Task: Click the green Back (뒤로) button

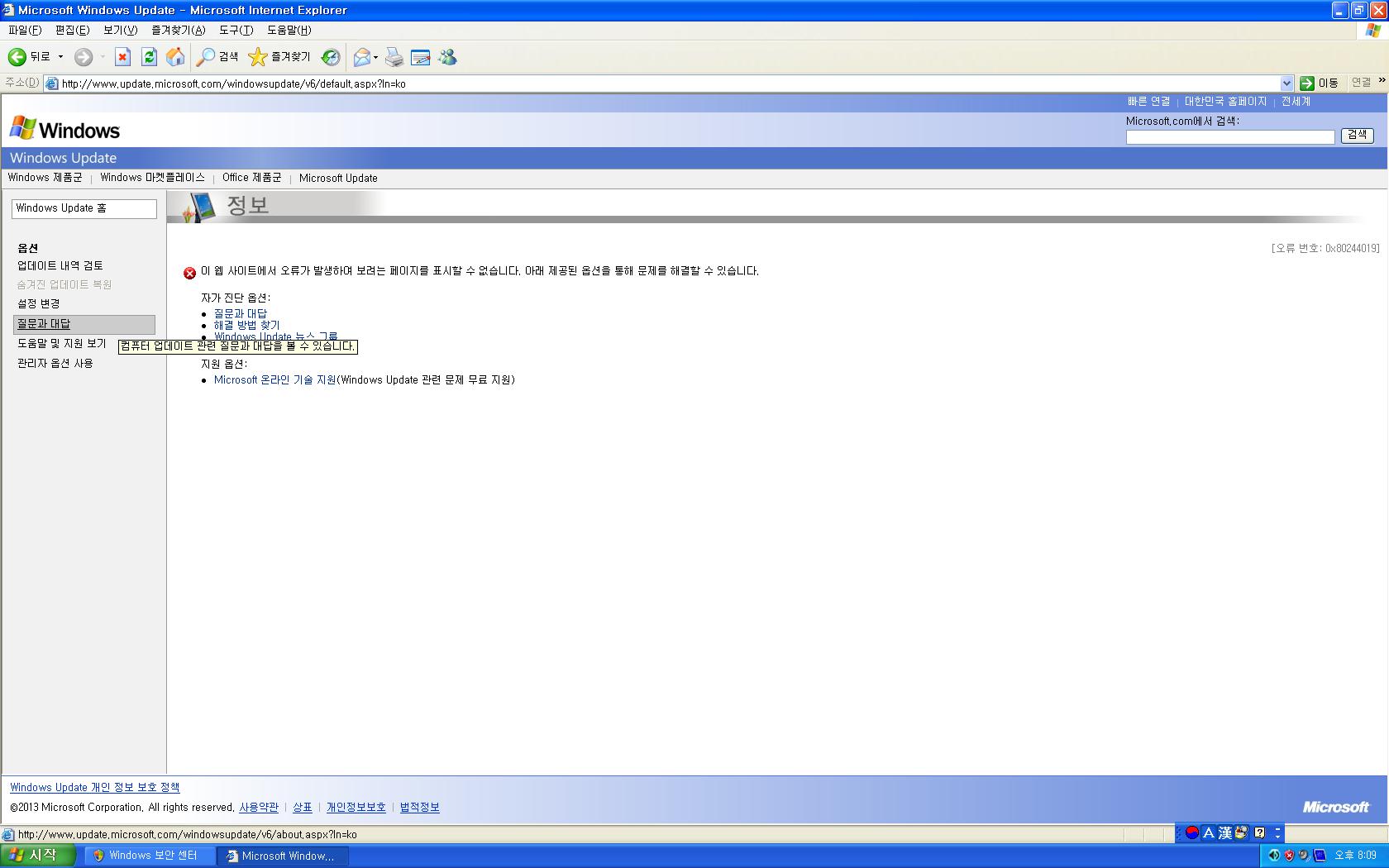Action: tap(29, 57)
